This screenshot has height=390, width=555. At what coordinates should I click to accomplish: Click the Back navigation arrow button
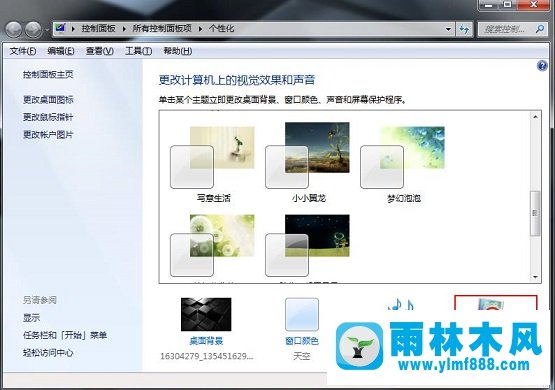click(13, 29)
